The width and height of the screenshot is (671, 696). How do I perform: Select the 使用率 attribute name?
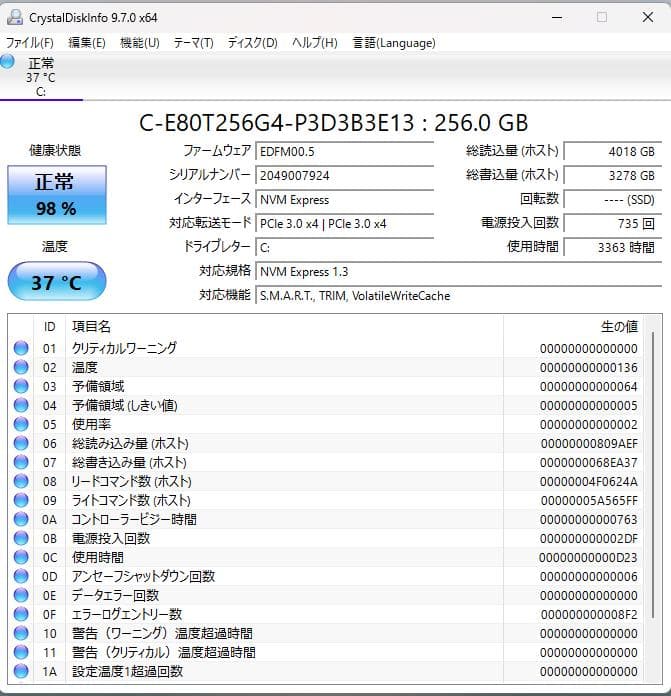click(91, 424)
